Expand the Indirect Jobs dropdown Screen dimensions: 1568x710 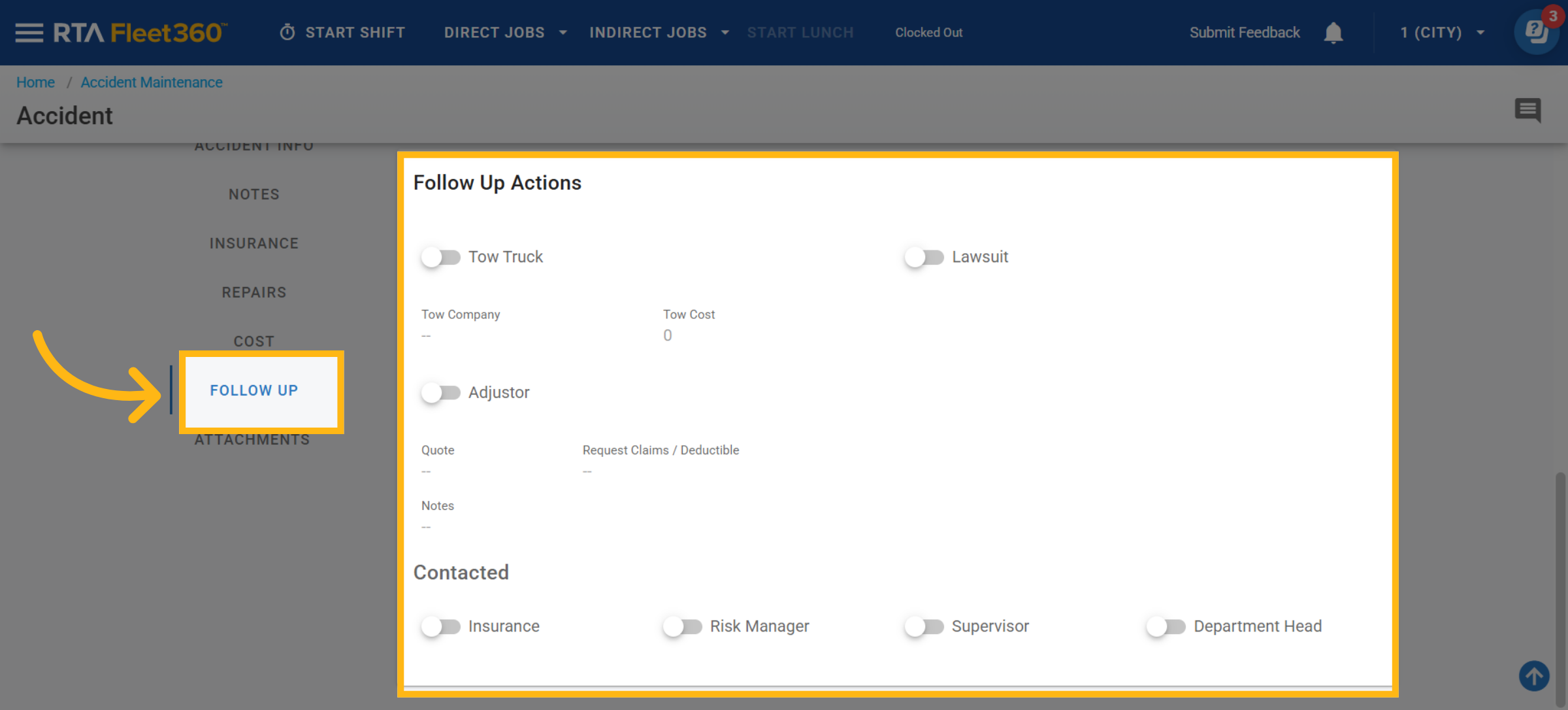(x=659, y=33)
